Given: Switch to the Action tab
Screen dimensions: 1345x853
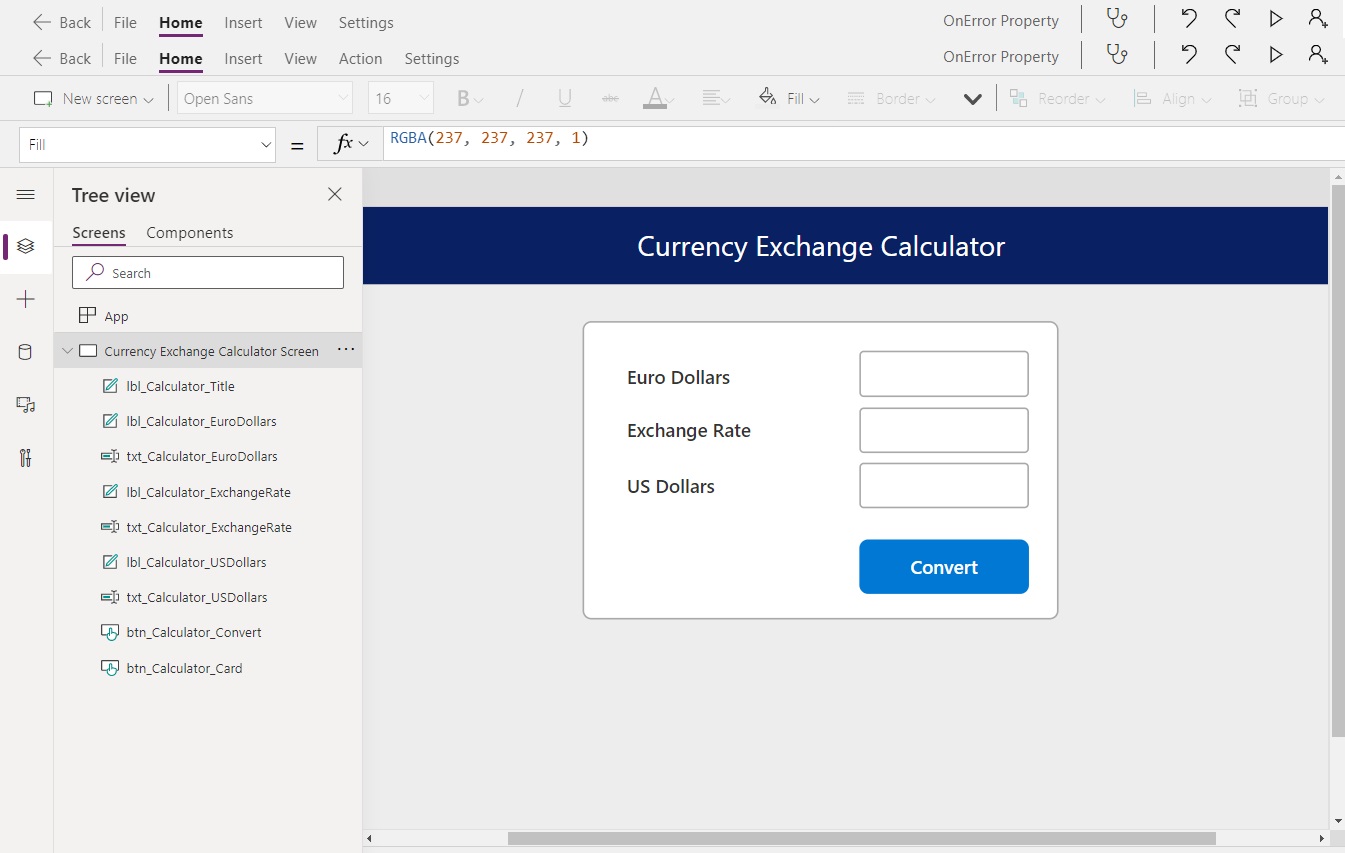Looking at the screenshot, I should [361, 58].
